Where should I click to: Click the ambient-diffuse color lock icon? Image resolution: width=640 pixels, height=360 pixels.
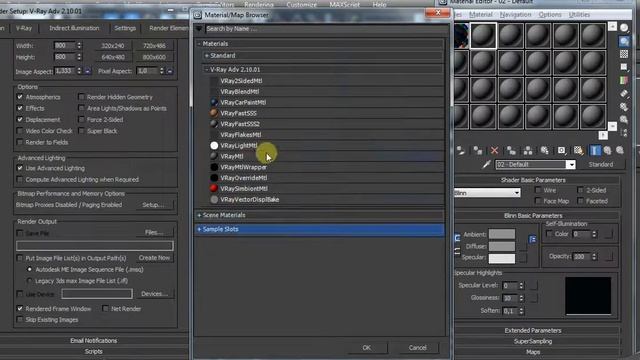[x=457, y=238]
